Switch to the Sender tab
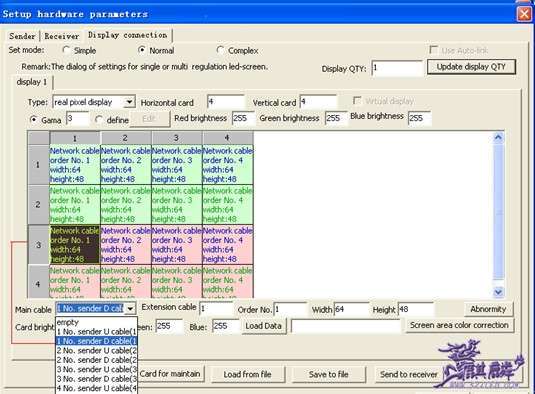 [22, 36]
